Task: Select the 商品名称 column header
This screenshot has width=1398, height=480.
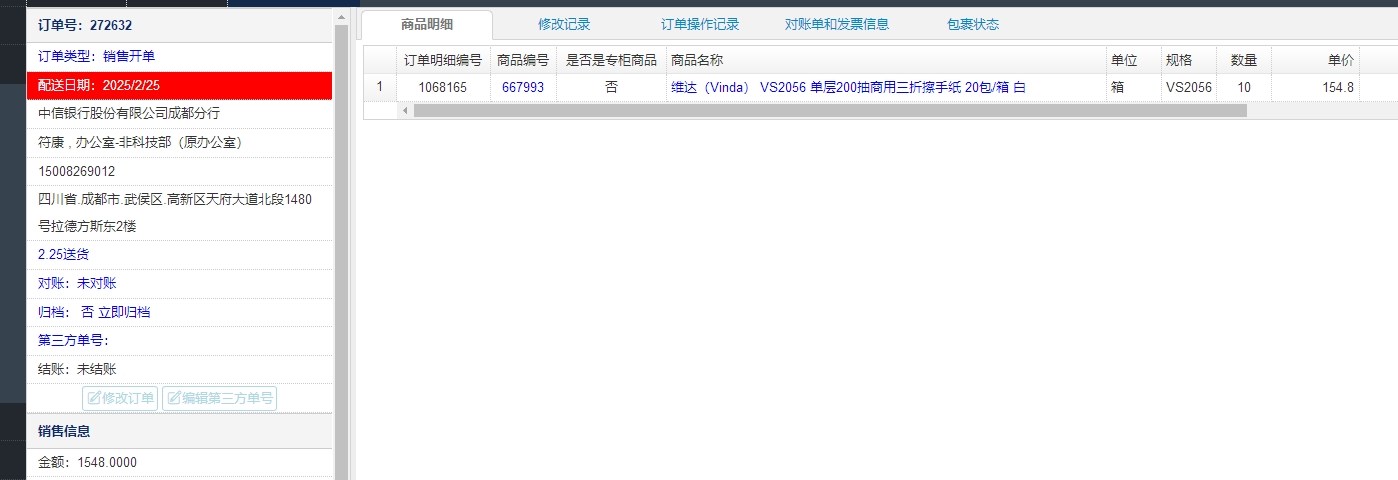Action: click(x=886, y=60)
